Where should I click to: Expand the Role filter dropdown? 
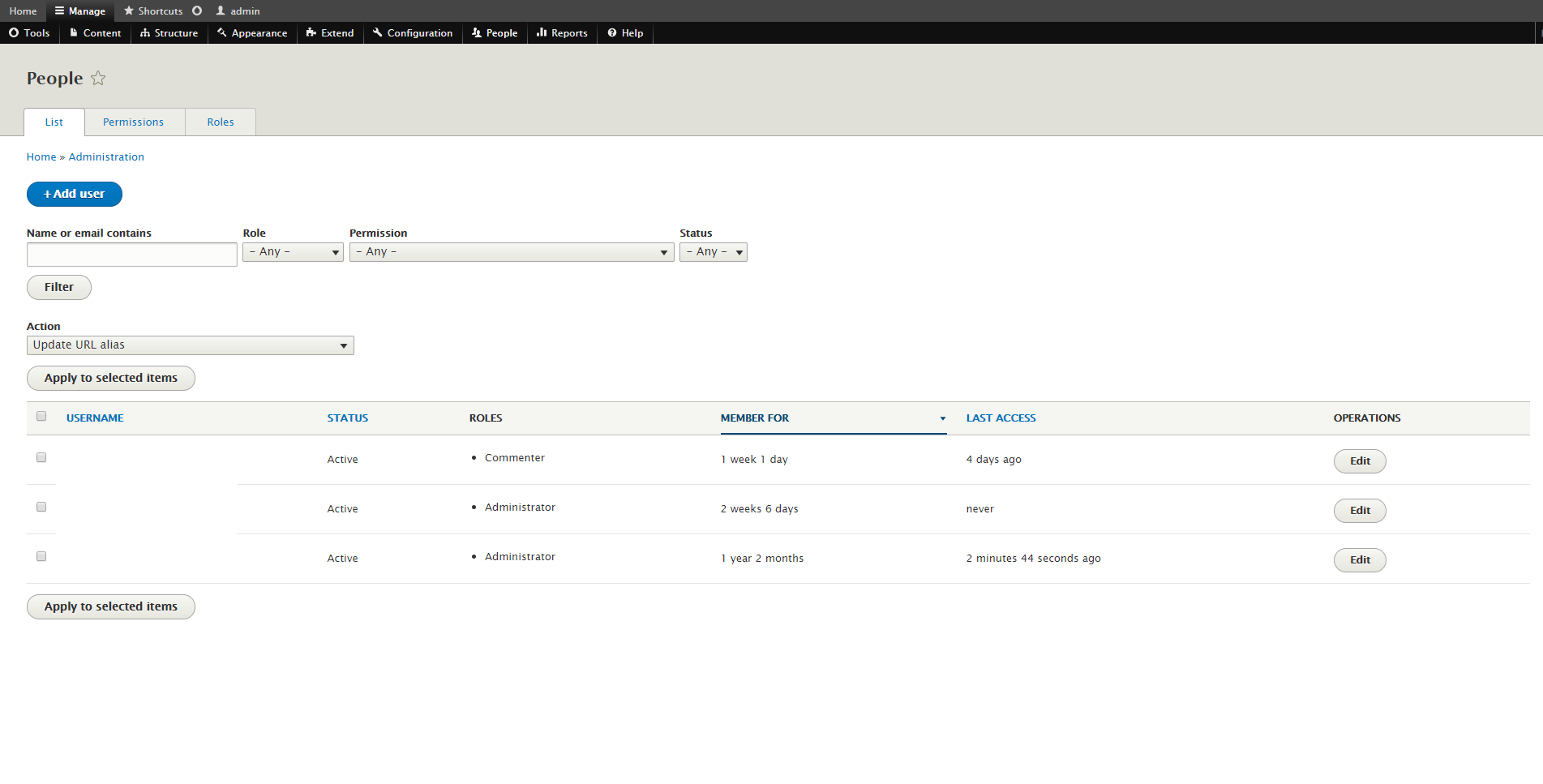293,252
